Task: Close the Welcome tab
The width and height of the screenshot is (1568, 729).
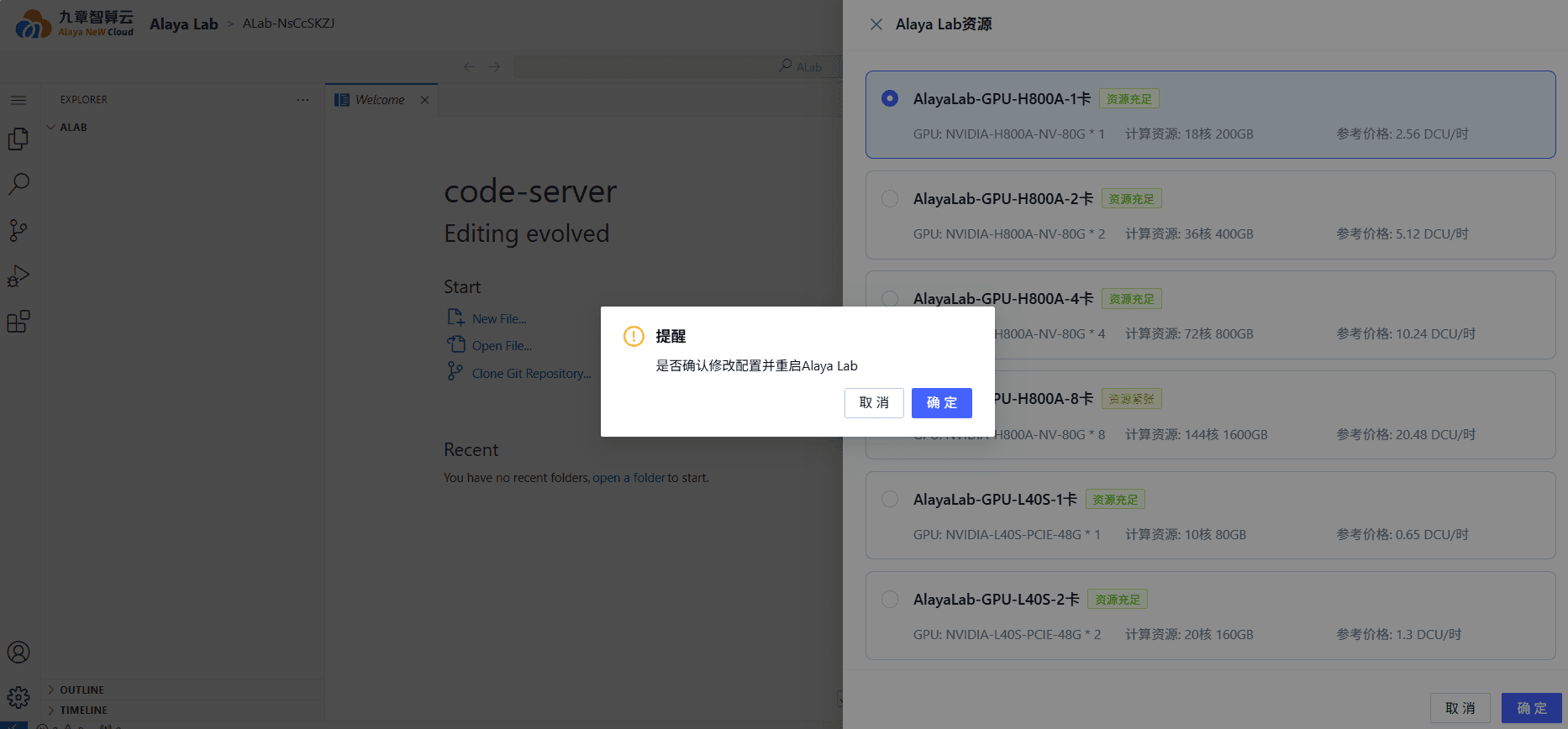Action: click(x=425, y=100)
